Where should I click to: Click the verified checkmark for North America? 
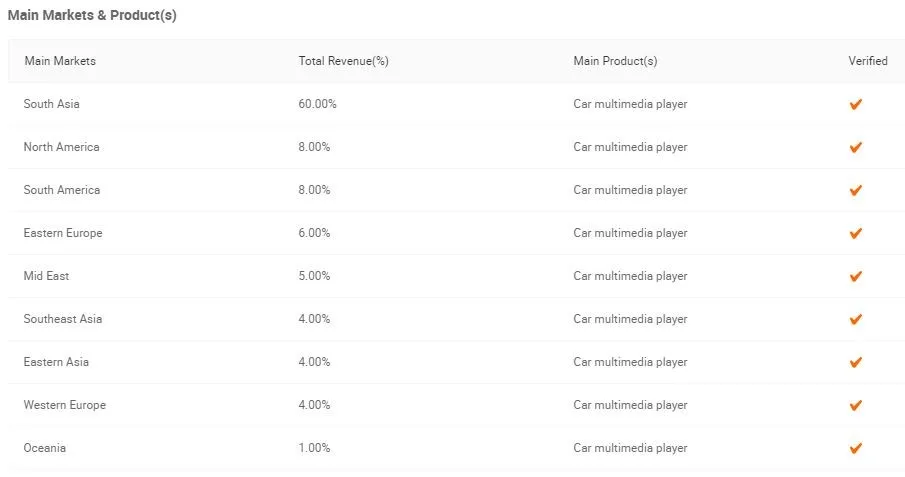855,147
